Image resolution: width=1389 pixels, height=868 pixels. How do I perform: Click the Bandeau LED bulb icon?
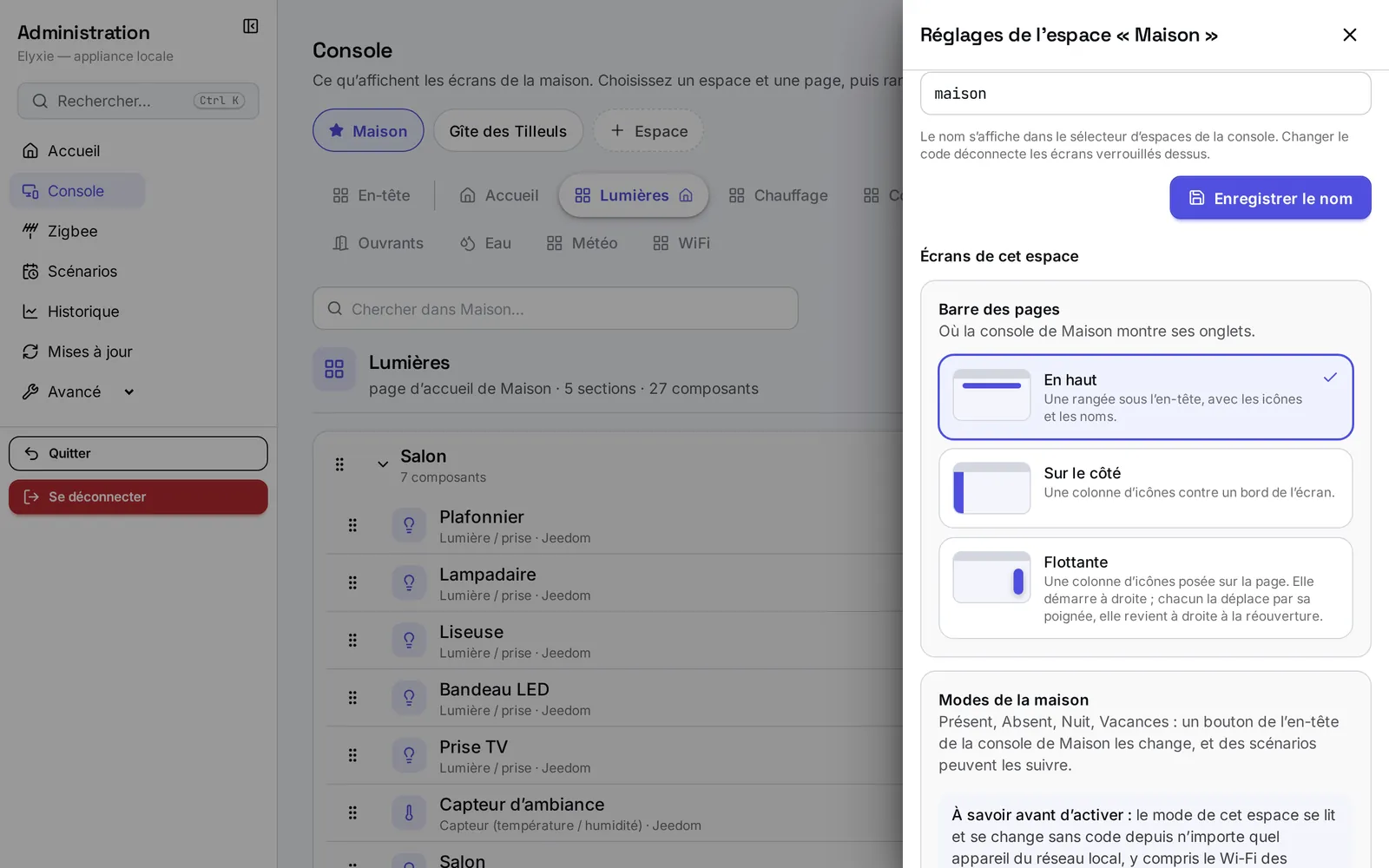pos(409,698)
